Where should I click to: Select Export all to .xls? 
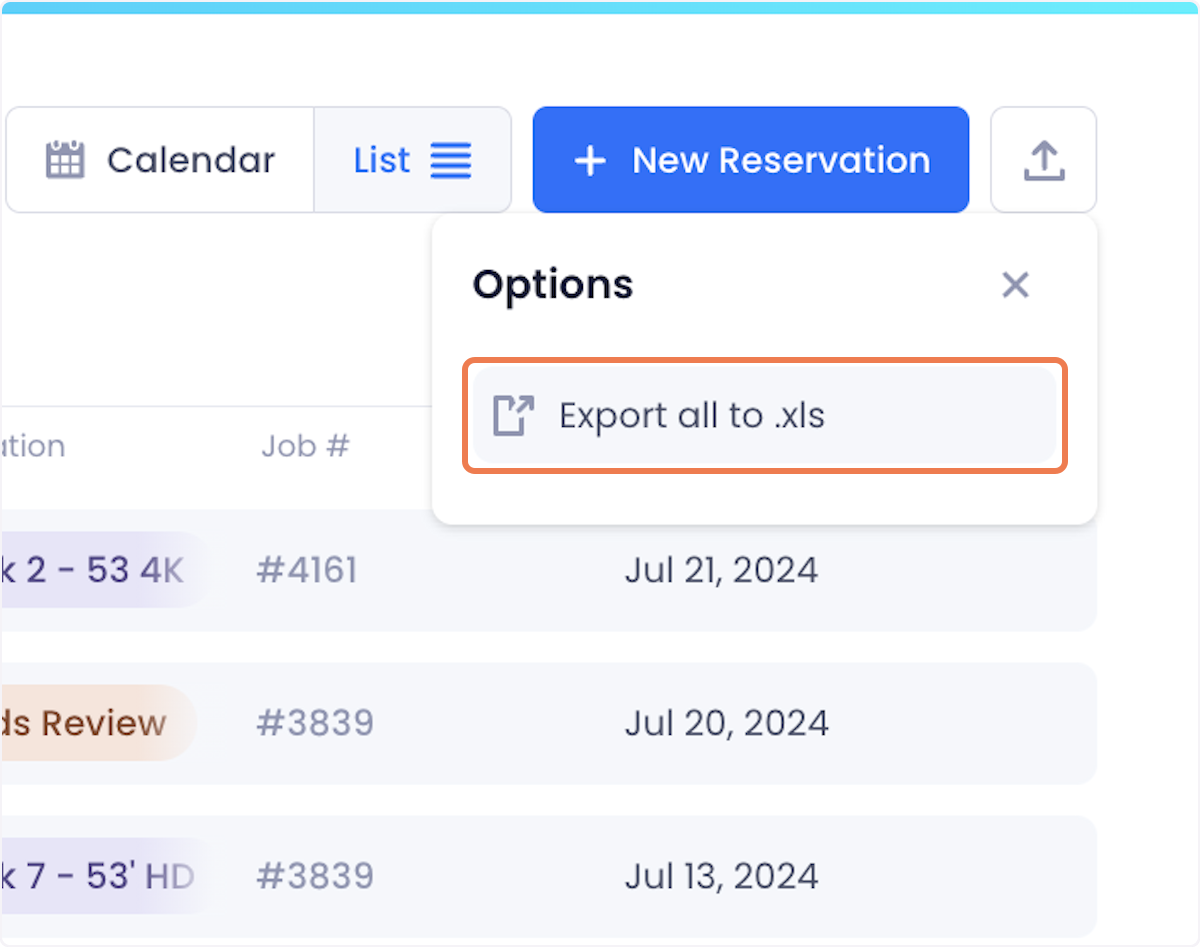point(765,415)
